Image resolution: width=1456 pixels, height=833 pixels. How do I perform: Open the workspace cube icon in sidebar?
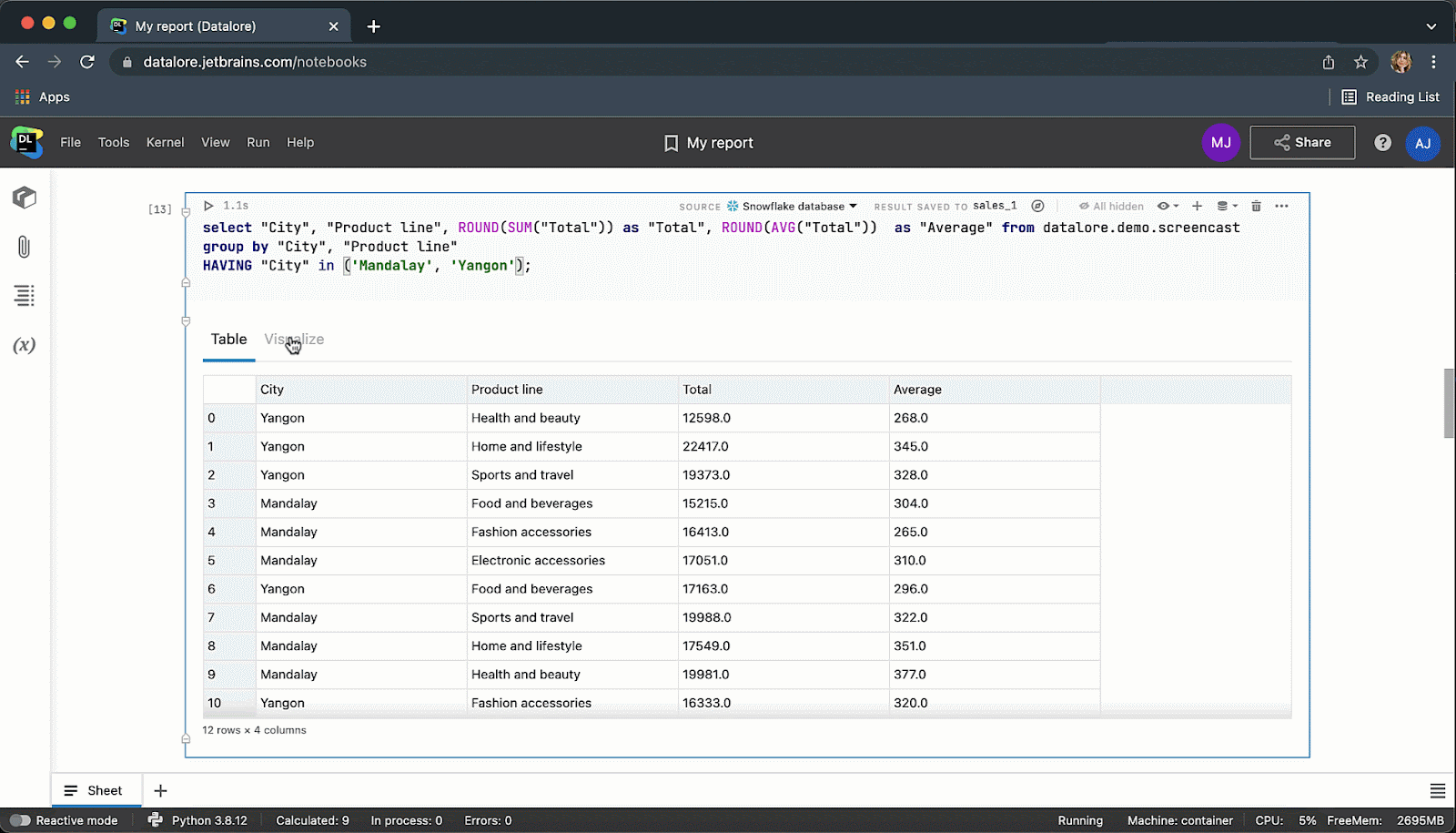coord(25,198)
